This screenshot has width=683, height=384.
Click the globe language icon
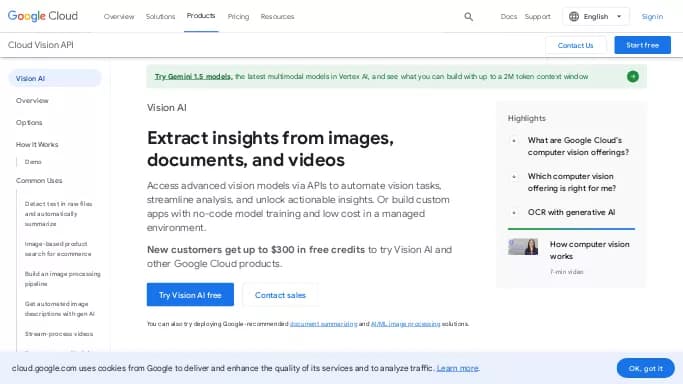574,17
